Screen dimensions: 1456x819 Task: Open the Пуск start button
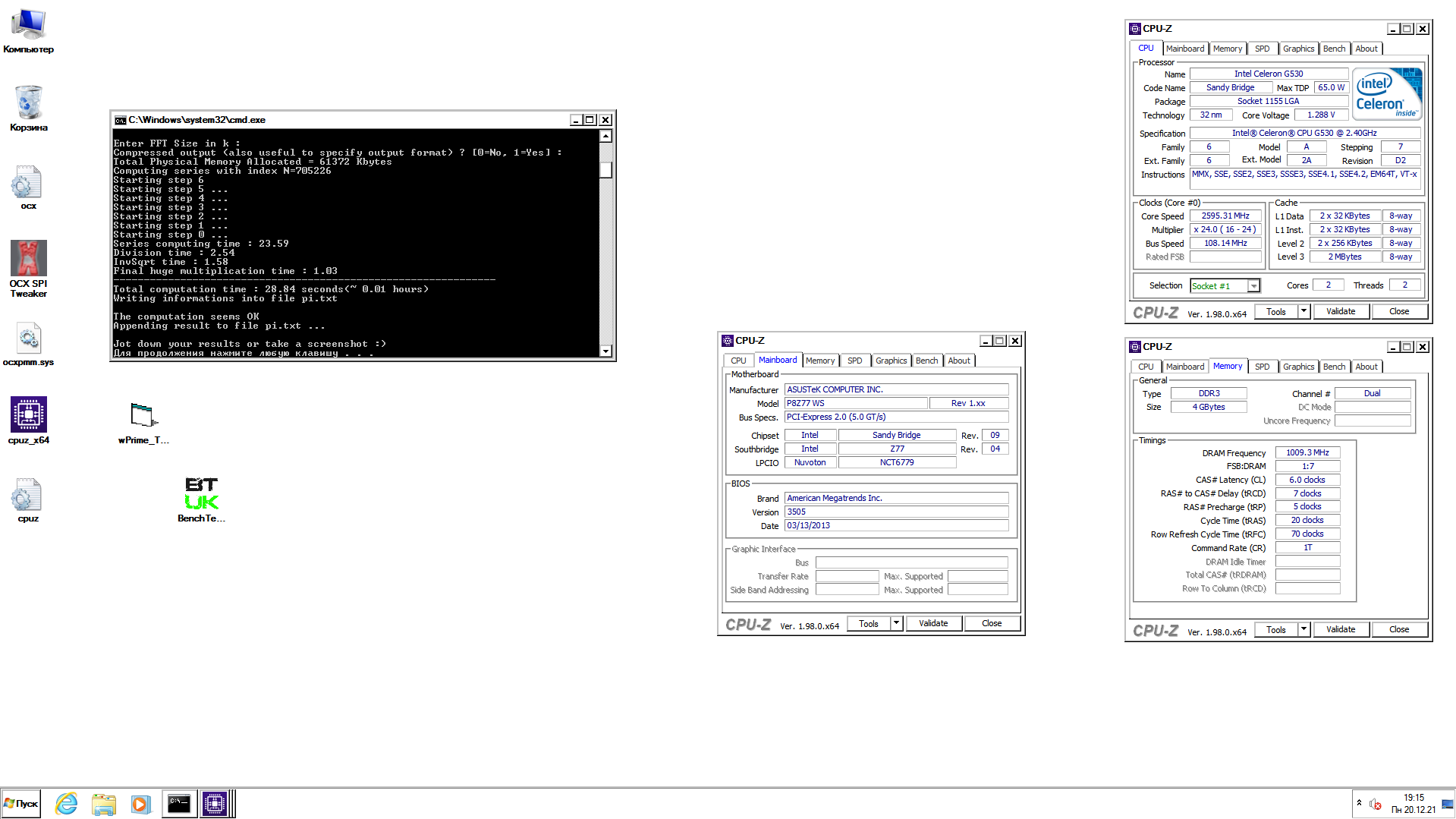point(21,804)
